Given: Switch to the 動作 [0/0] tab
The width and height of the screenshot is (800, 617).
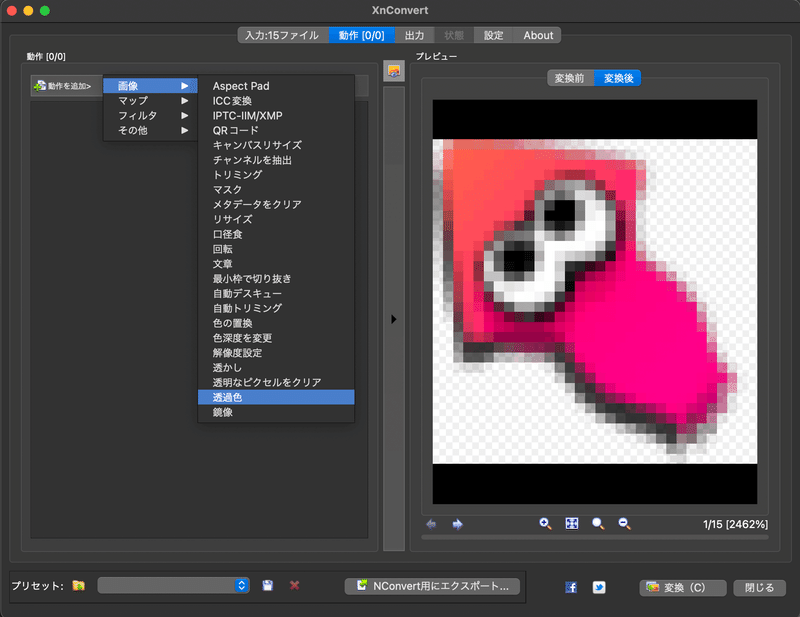Looking at the screenshot, I should click(x=362, y=35).
